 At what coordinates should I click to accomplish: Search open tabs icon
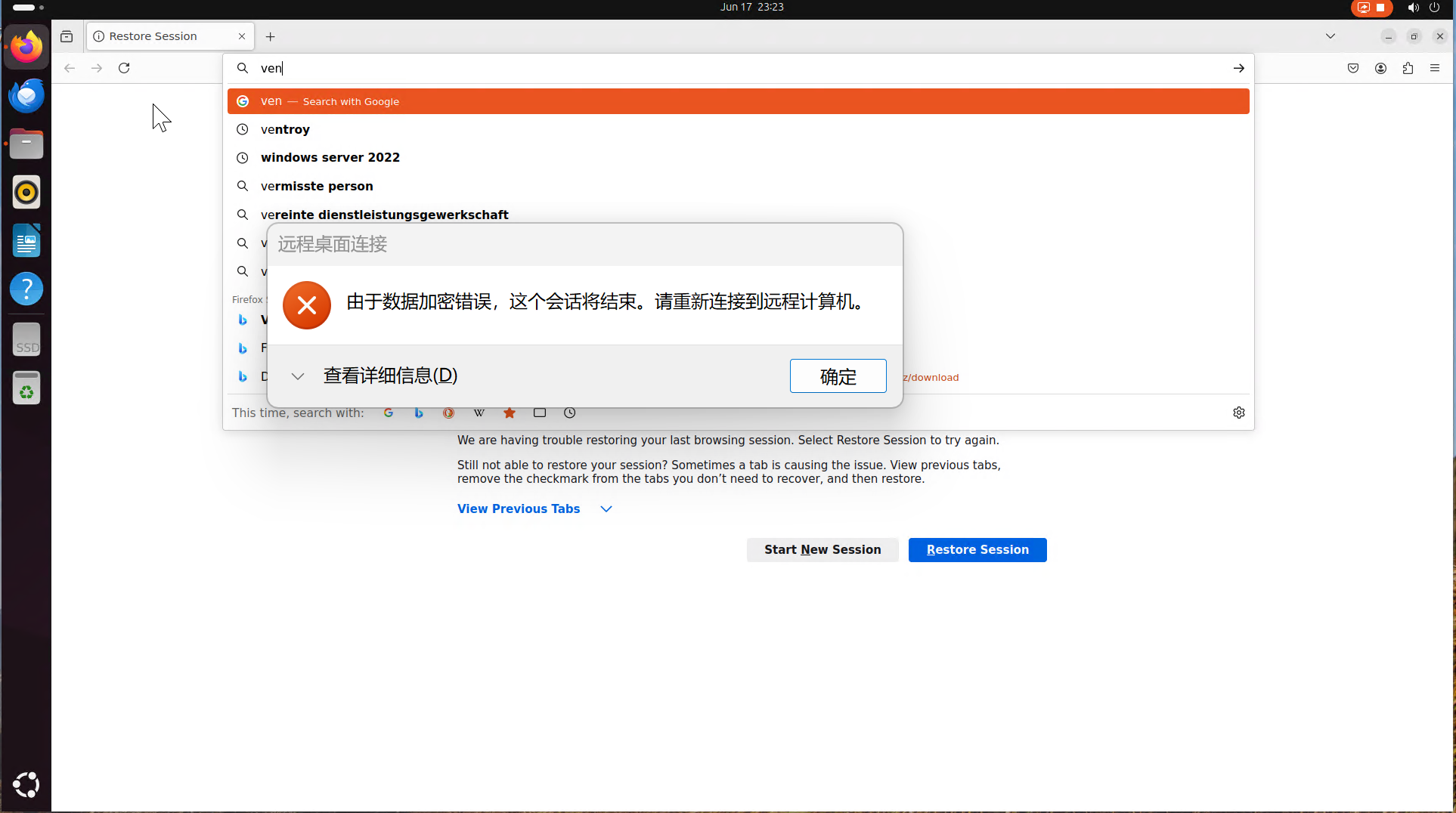click(x=540, y=413)
